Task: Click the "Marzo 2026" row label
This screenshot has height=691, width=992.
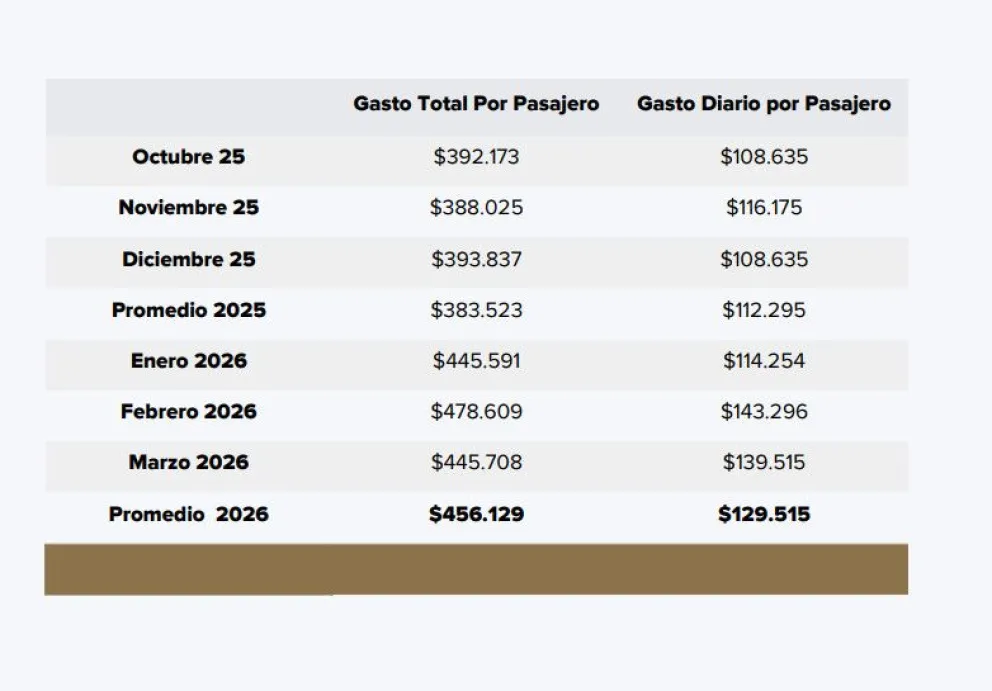Action: pyautogui.click(x=188, y=462)
